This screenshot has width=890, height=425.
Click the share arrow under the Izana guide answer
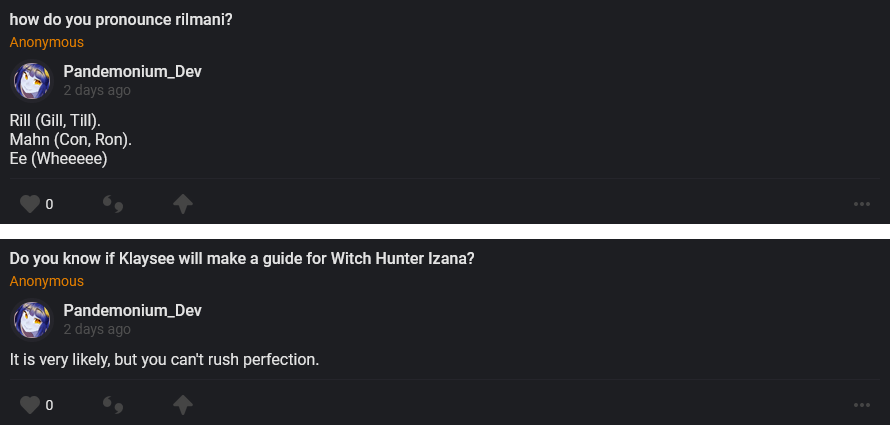point(182,405)
